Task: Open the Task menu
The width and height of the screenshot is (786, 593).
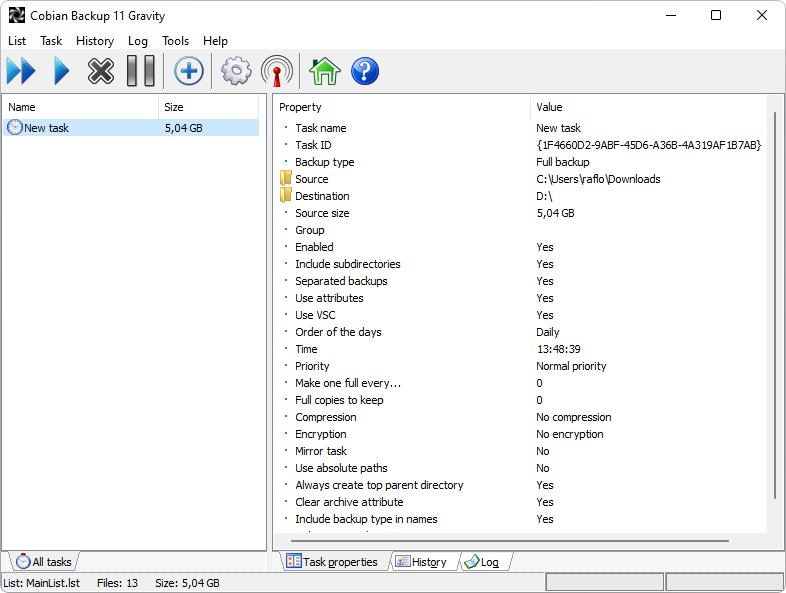Action: [51, 41]
